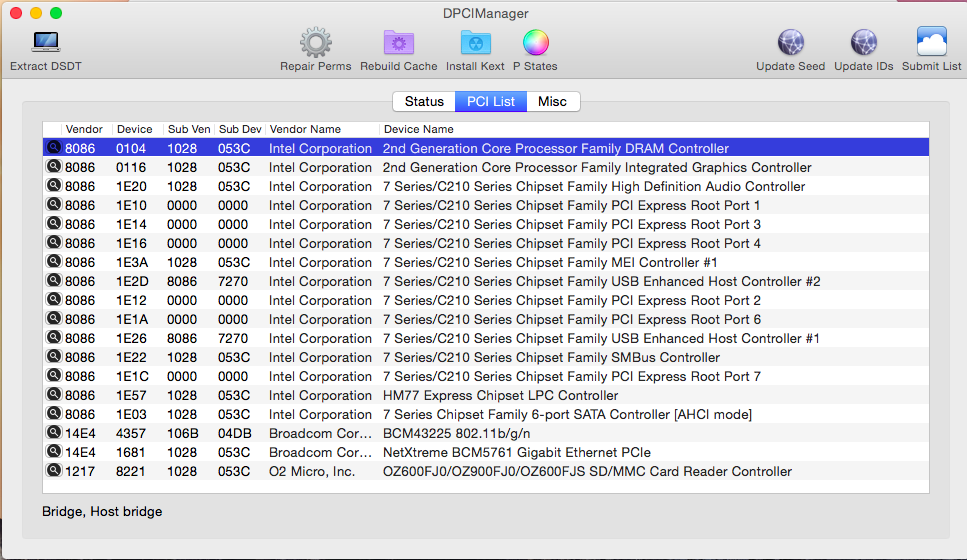Sort by Vendor column header

click(x=84, y=129)
